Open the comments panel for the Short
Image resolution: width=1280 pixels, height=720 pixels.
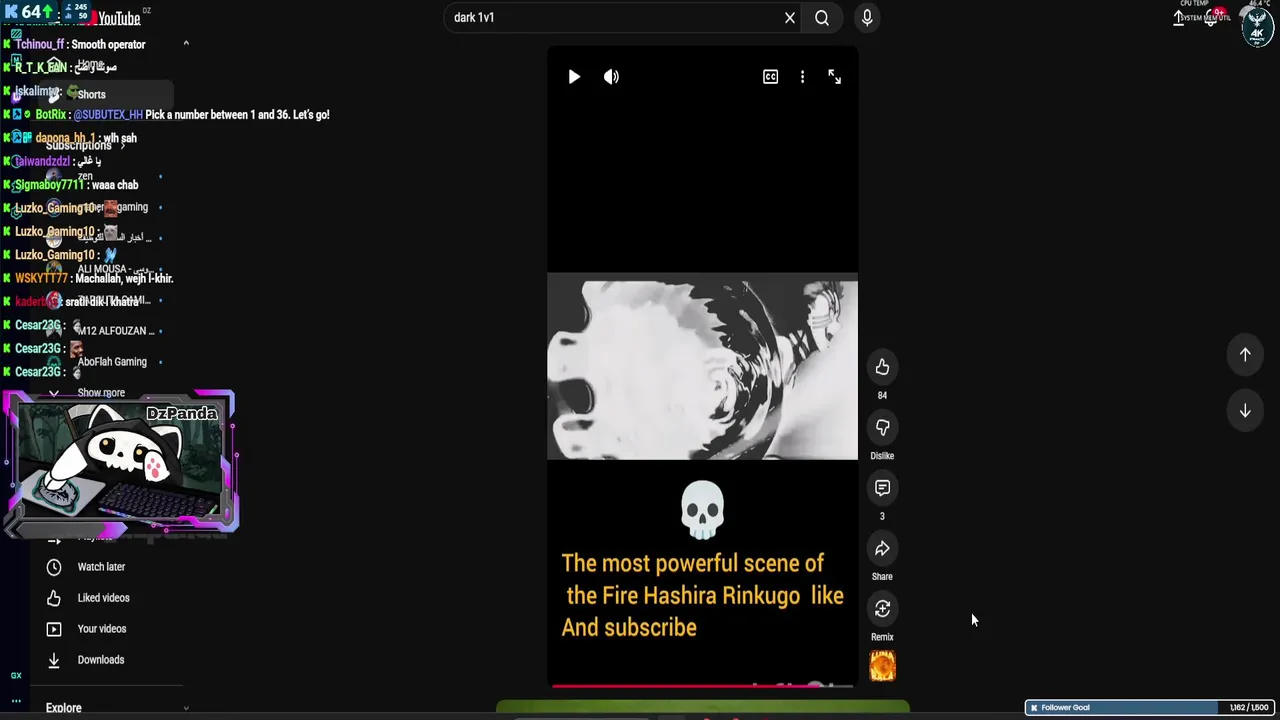(x=882, y=488)
